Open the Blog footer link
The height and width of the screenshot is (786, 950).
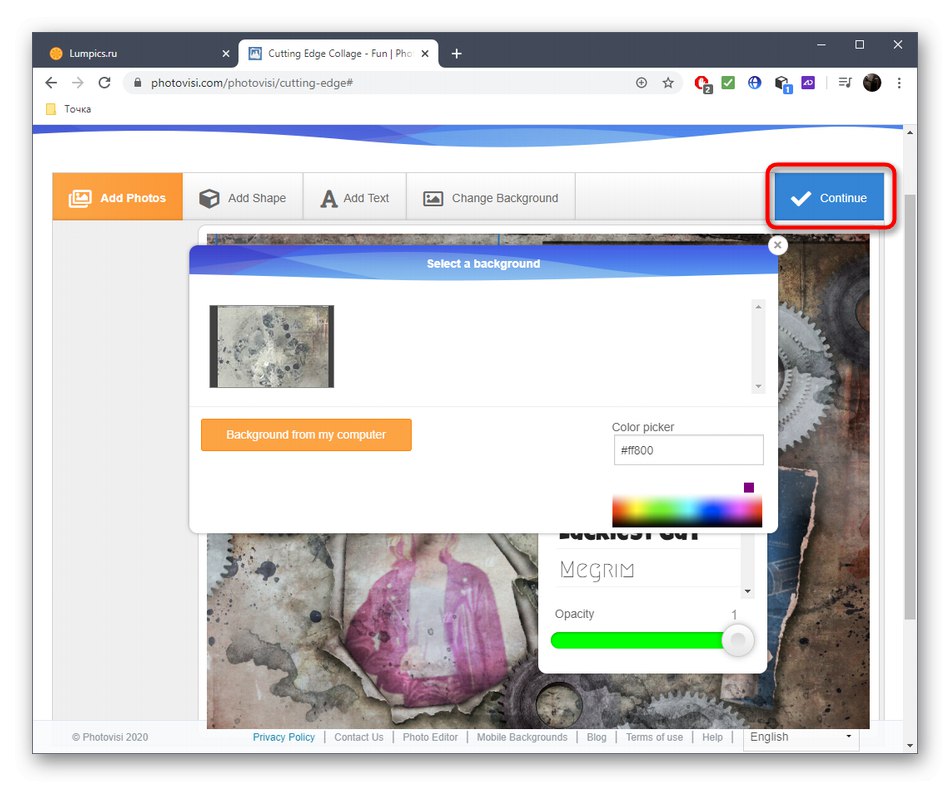coord(596,737)
